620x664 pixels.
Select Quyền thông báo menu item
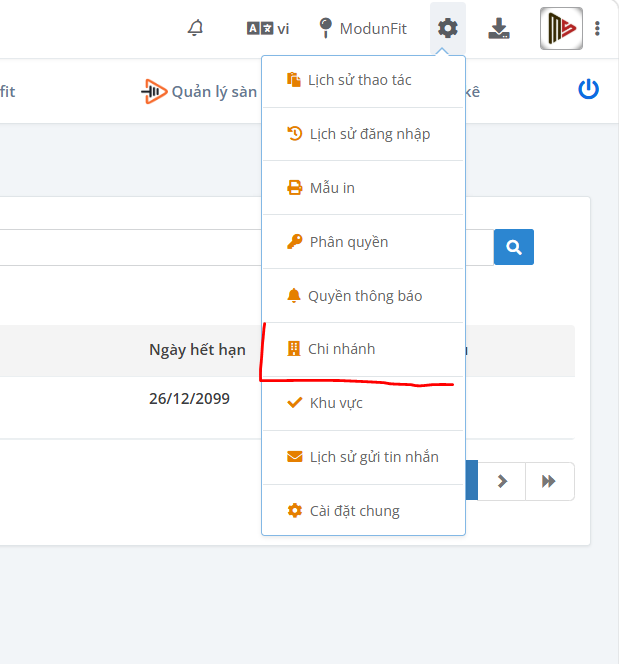363,296
